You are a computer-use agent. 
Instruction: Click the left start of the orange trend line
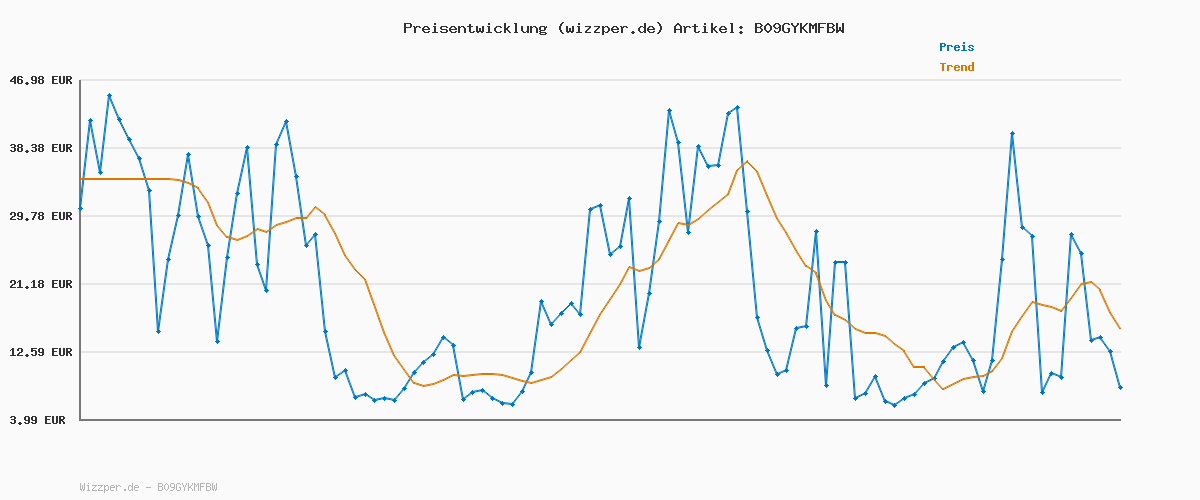tap(81, 179)
